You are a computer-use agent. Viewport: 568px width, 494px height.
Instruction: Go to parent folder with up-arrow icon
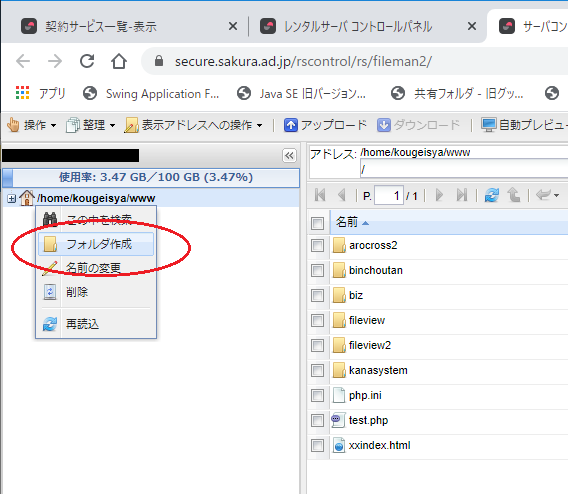coord(514,195)
